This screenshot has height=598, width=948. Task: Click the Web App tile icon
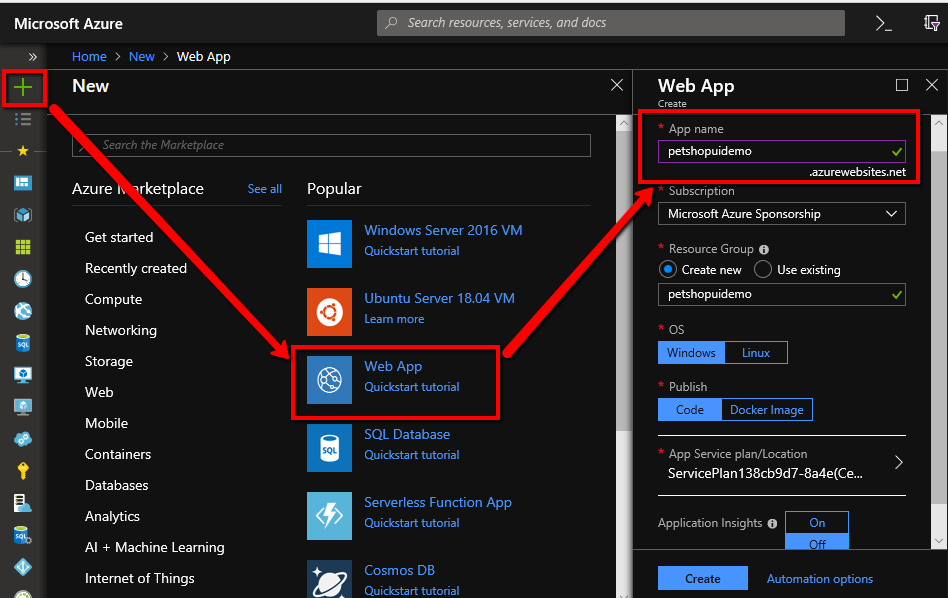[330, 380]
